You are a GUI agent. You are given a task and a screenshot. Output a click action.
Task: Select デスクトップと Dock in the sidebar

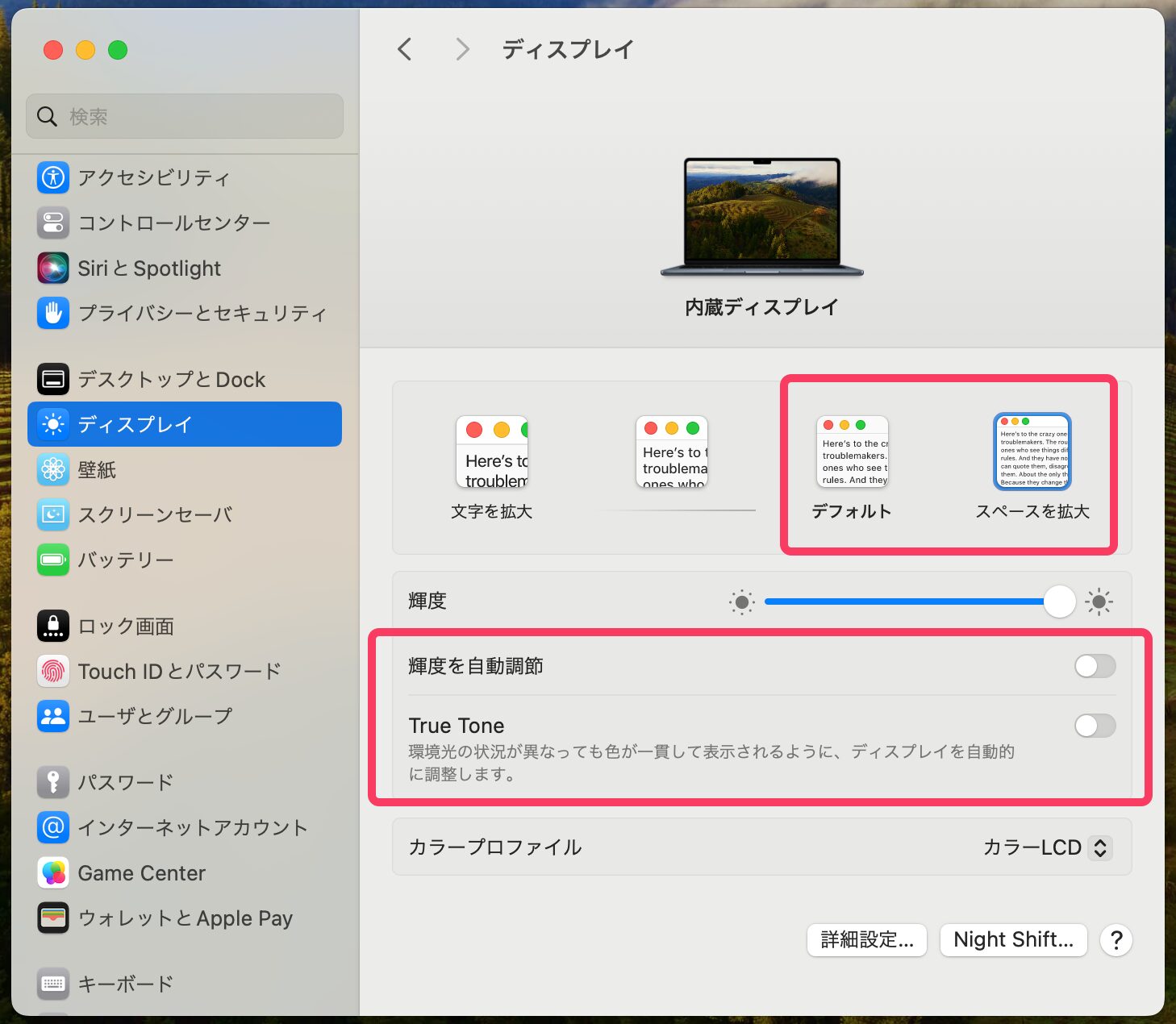(171, 379)
